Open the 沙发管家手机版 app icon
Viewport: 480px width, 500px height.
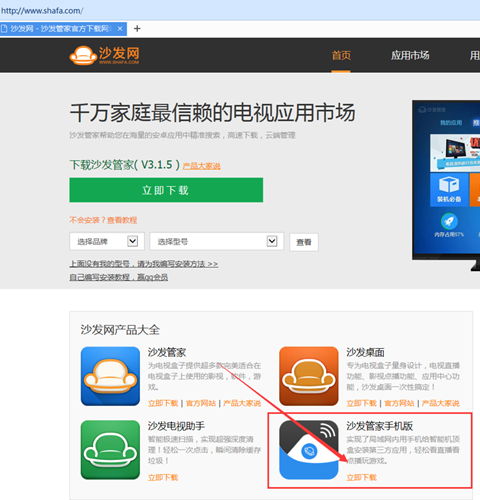[309, 450]
